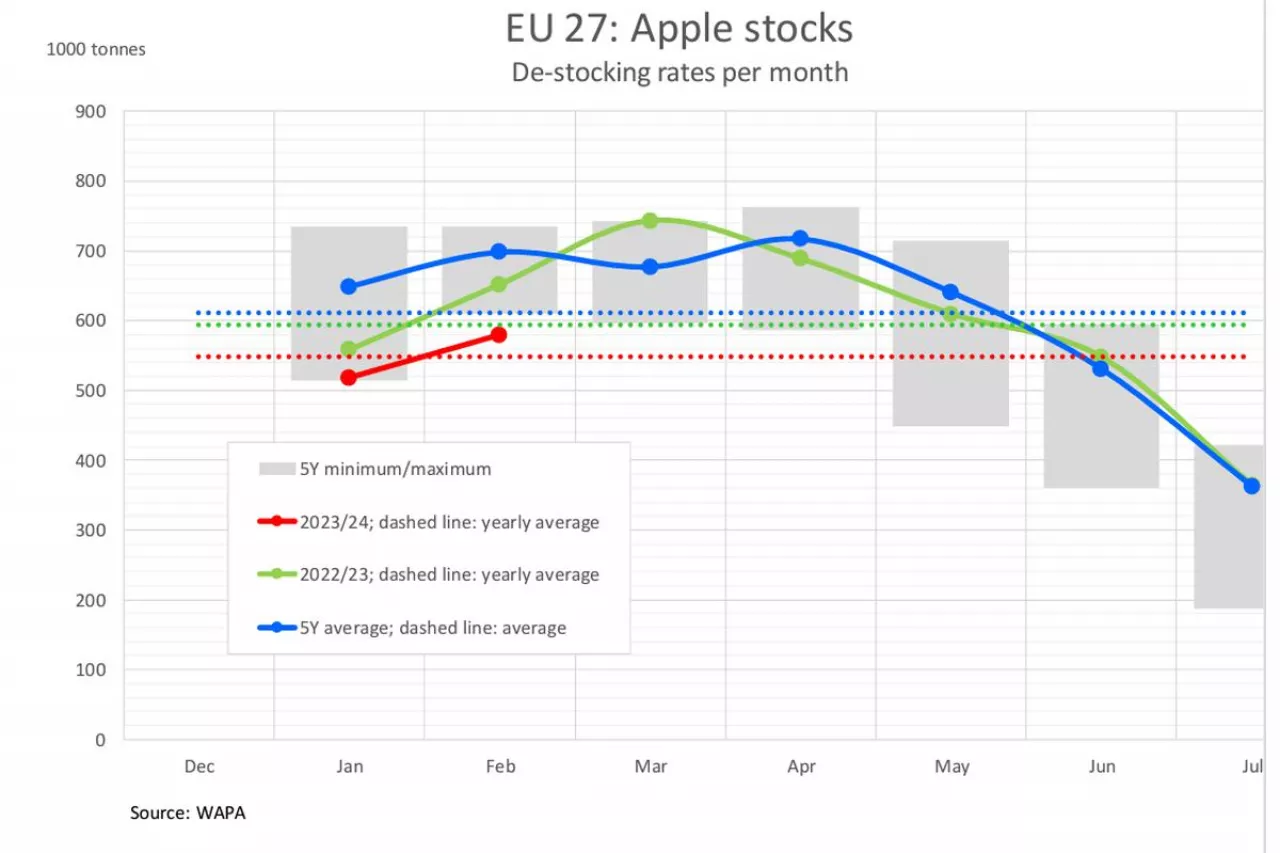This screenshot has width=1280, height=853.
Task: Click the 900 y-axis value label
Action: click(90, 111)
